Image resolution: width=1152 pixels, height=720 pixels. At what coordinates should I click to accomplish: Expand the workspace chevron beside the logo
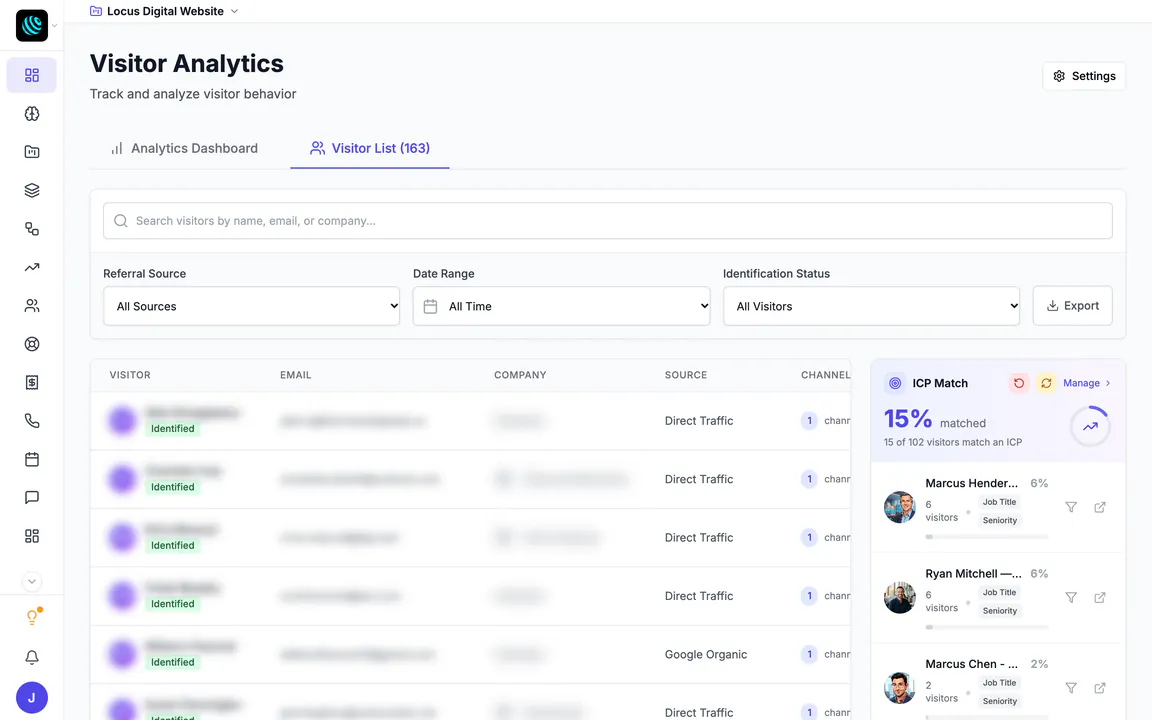pos(54,26)
